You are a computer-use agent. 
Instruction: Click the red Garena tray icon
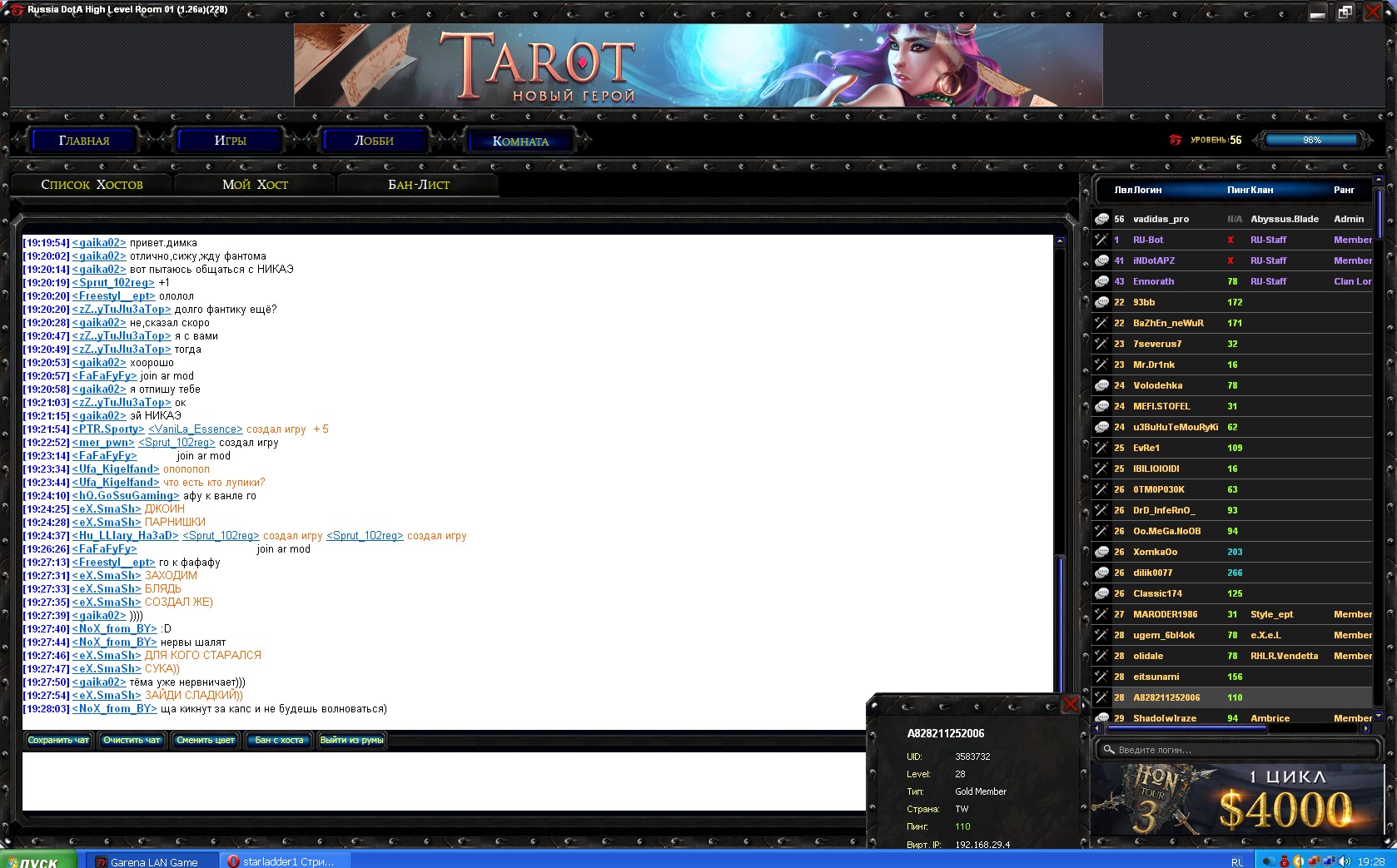(x=1284, y=861)
